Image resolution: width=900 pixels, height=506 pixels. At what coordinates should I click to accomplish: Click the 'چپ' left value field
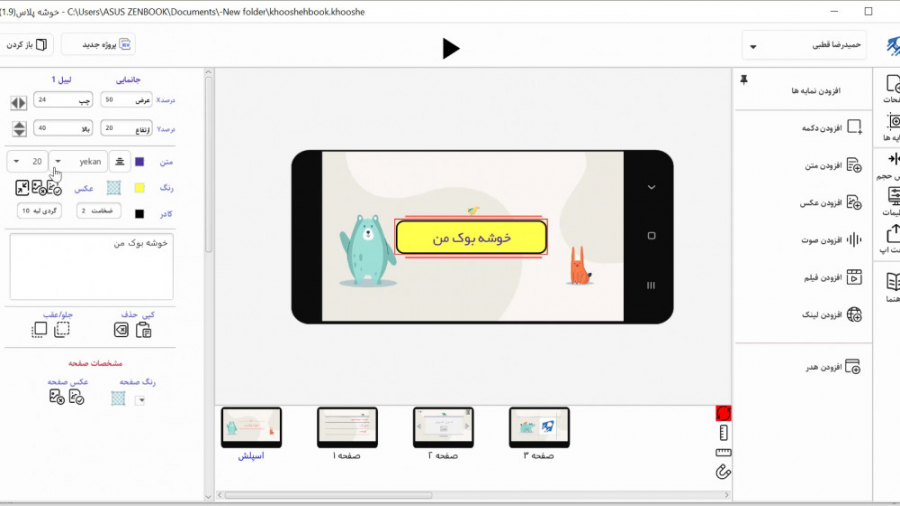click(63, 100)
